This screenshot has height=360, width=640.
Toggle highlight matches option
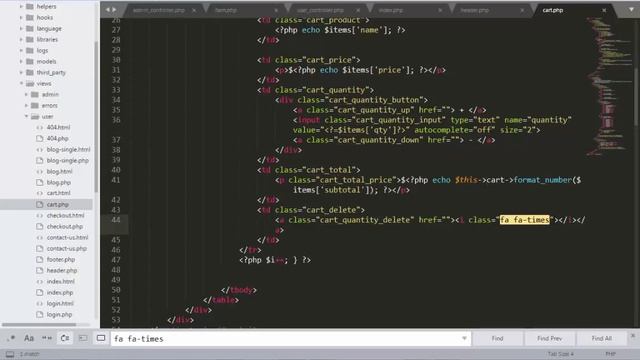101,338
